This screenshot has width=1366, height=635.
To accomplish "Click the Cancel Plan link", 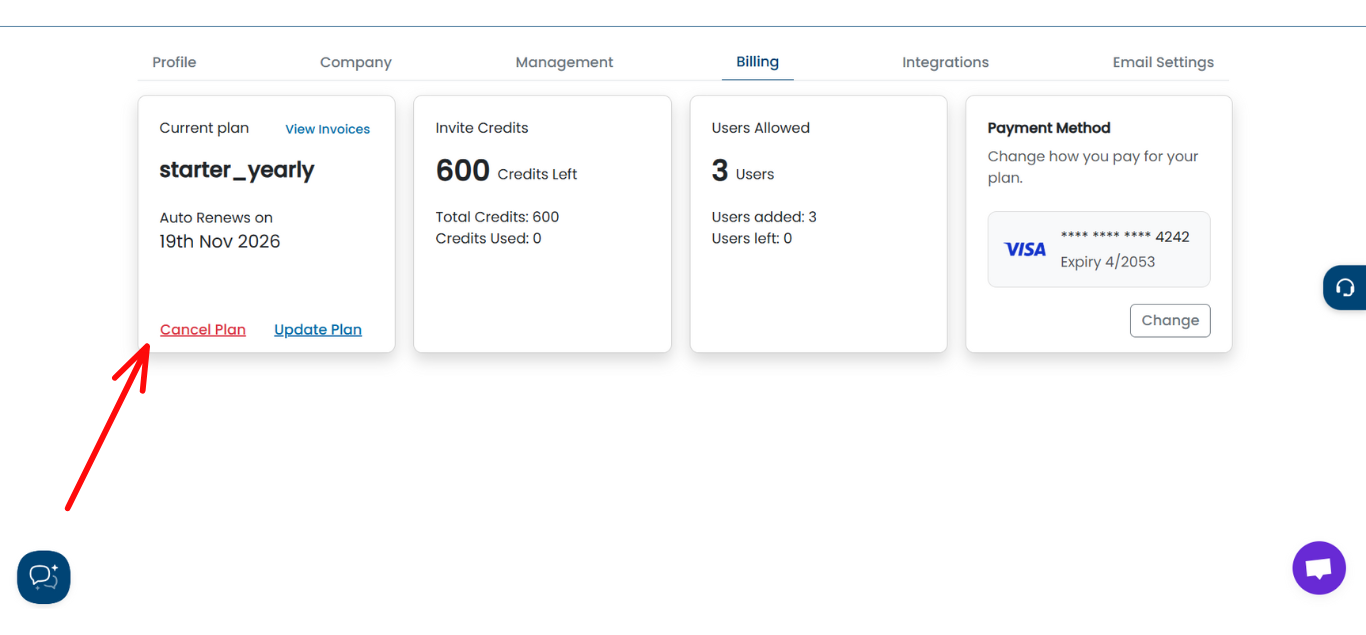I will (203, 330).
